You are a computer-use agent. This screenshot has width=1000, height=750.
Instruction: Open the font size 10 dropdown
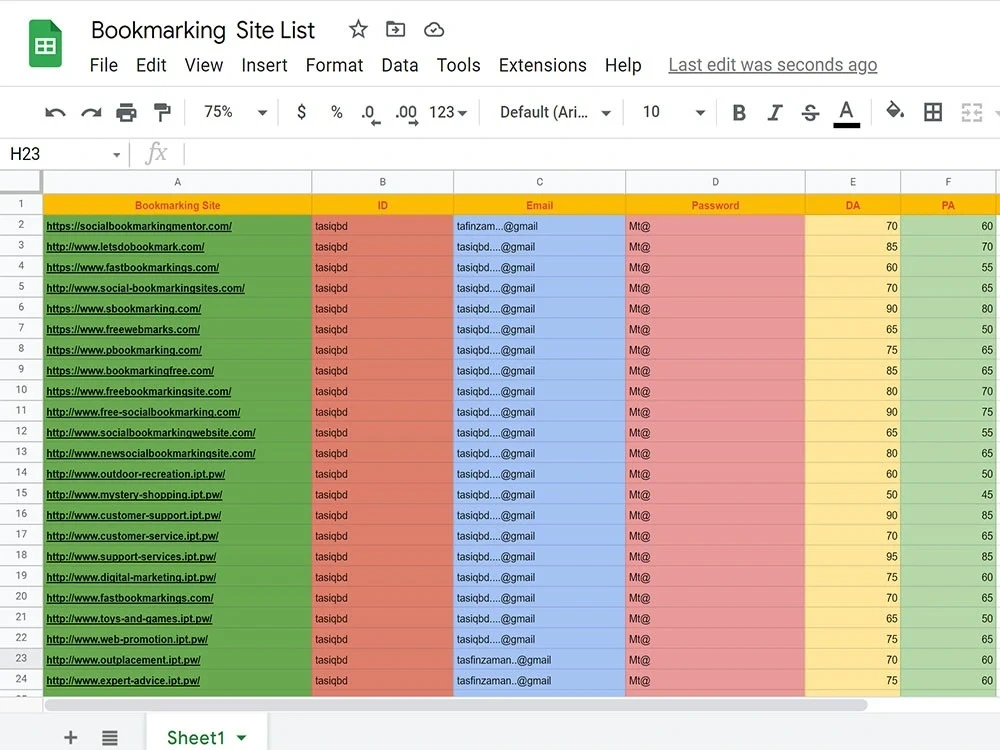673,112
